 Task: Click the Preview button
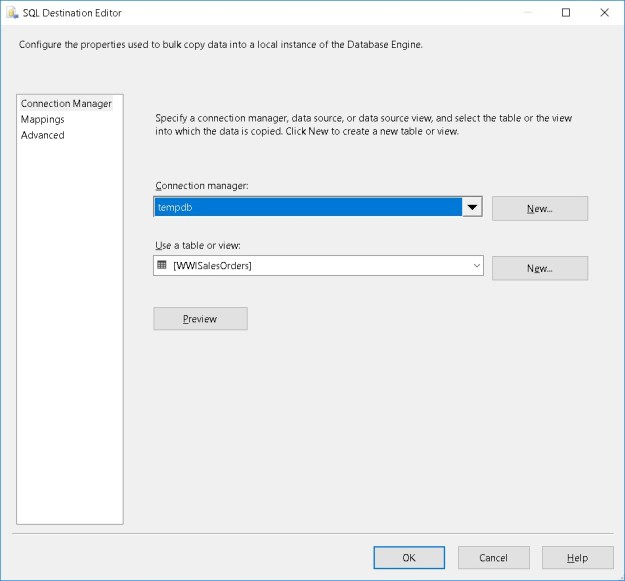[x=200, y=319]
